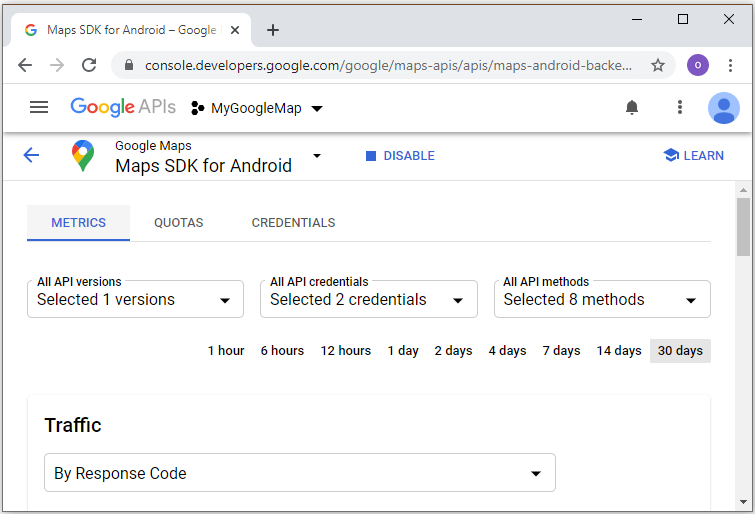Select the 6 hours time range
Image resolution: width=755 pixels, height=514 pixels.
[x=282, y=351]
